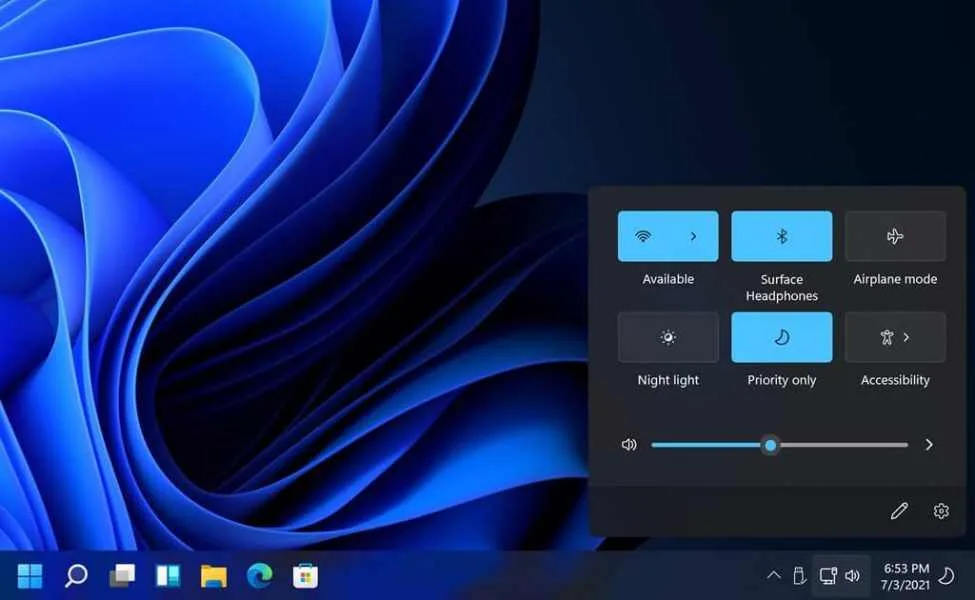Toggle Priority only focus assist tile
The width and height of the screenshot is (975, 600).
pos(782,337)
